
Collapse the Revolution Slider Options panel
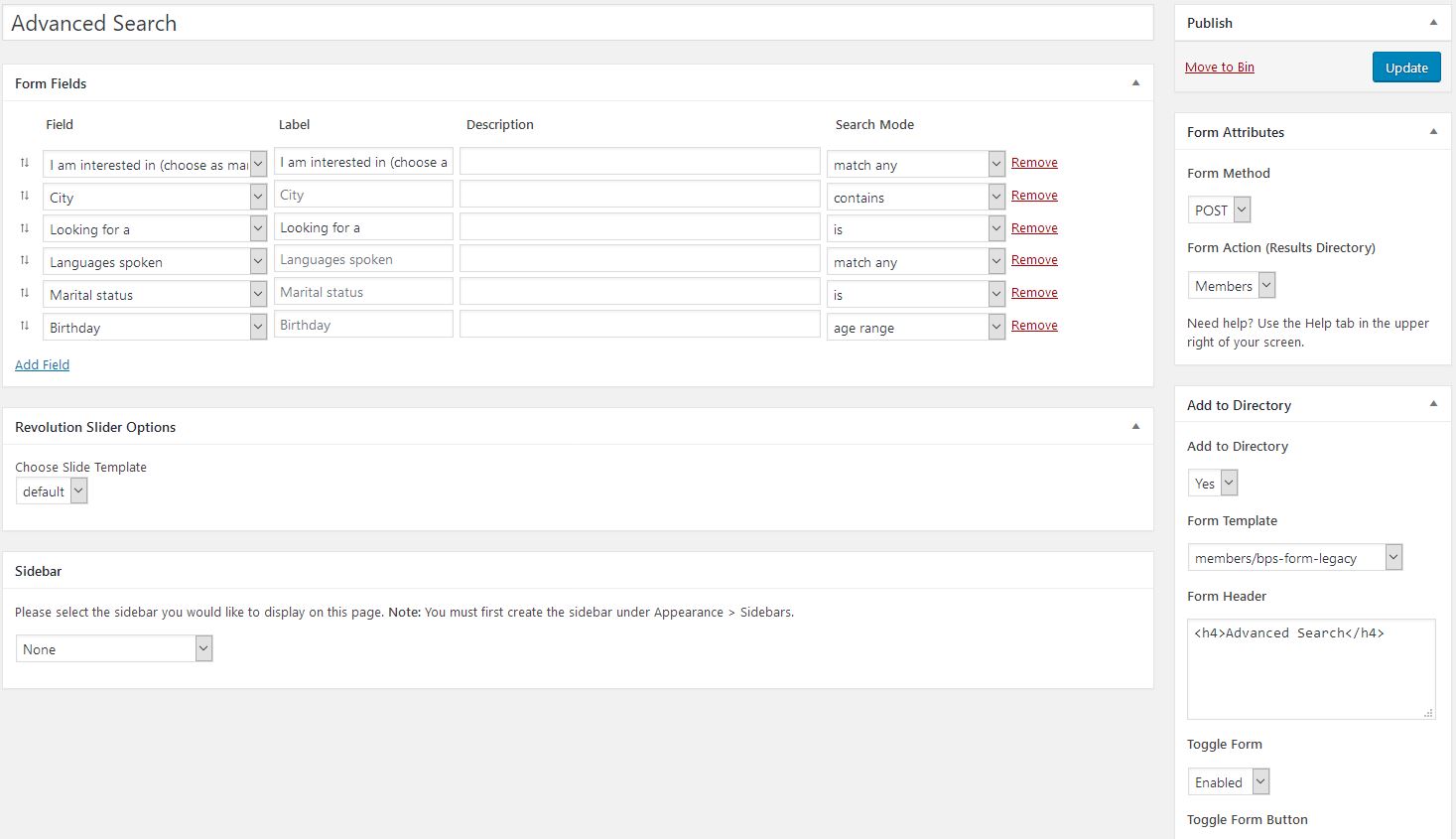[x=1135, y=427]
